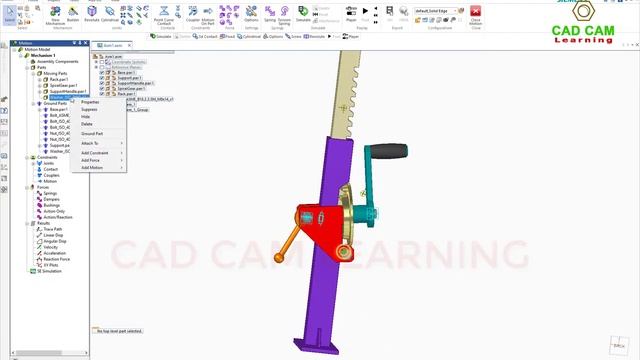This screenshot has height=360, width=640.
Task: Open motion Options settings in ribbon
Action: [251, 14]
